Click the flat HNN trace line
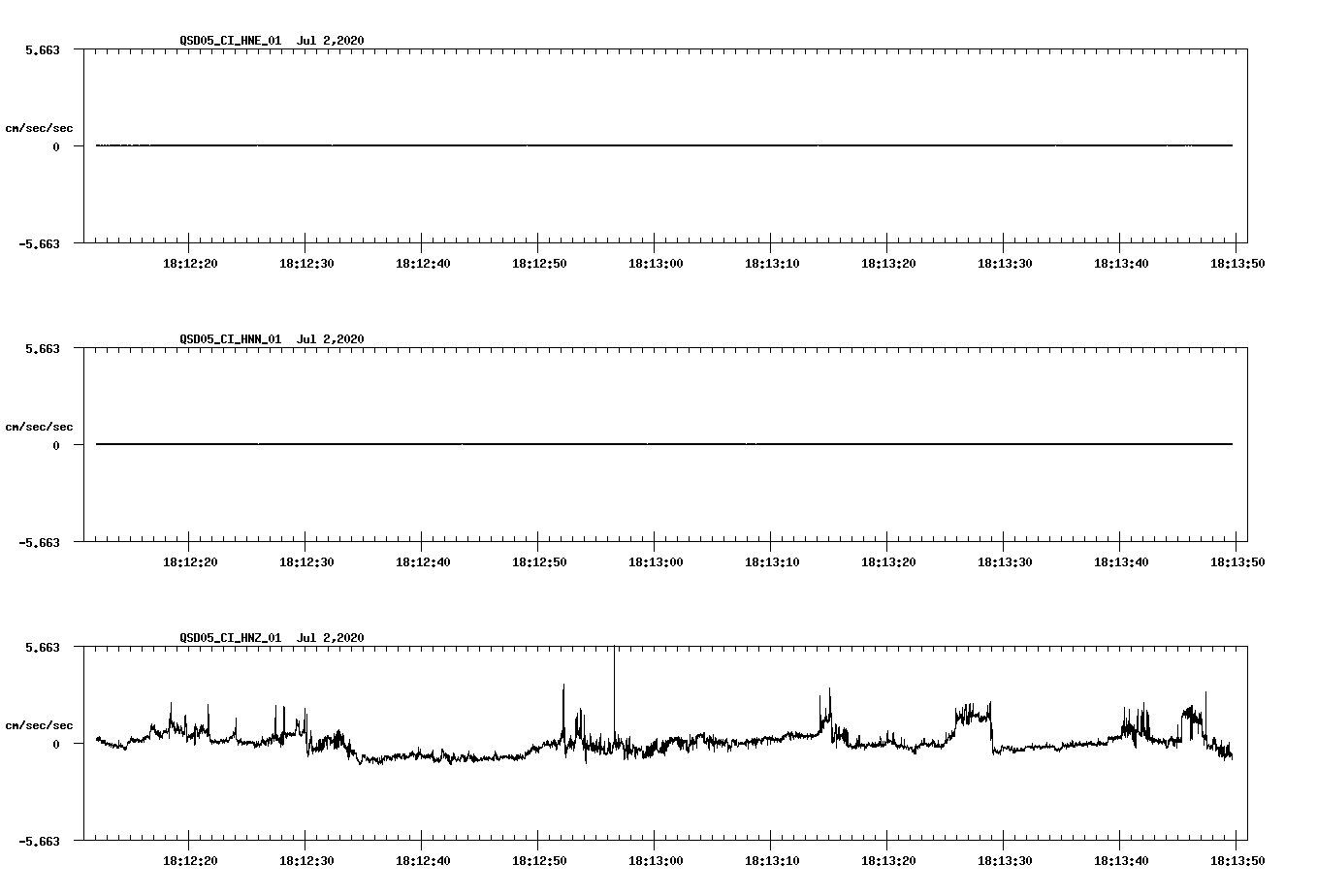Screen dimensions: 1317x896 pyautogui.click(x=664, y=444)
